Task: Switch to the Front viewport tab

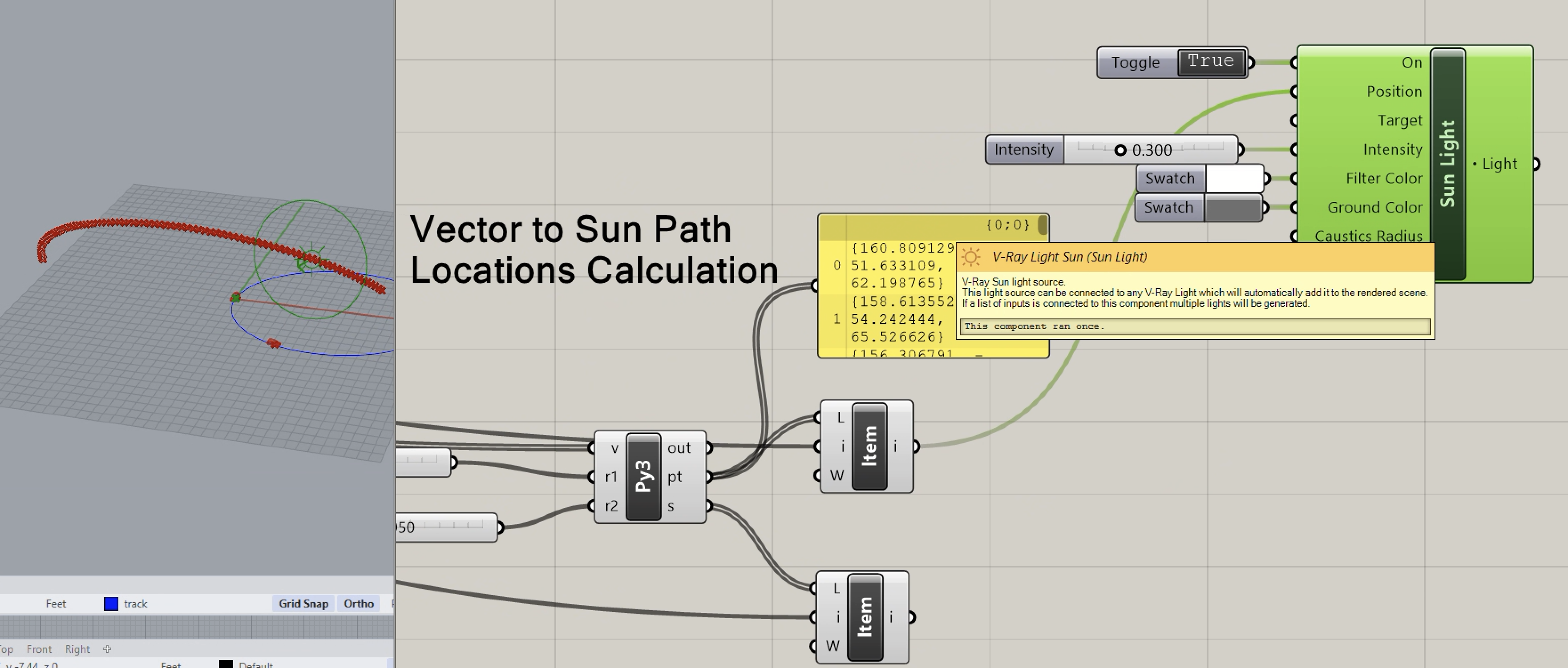Action: click(x=39, y=649)
